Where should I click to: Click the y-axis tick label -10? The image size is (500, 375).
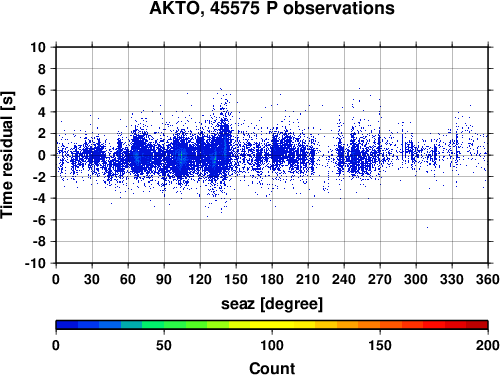[35, 263]
